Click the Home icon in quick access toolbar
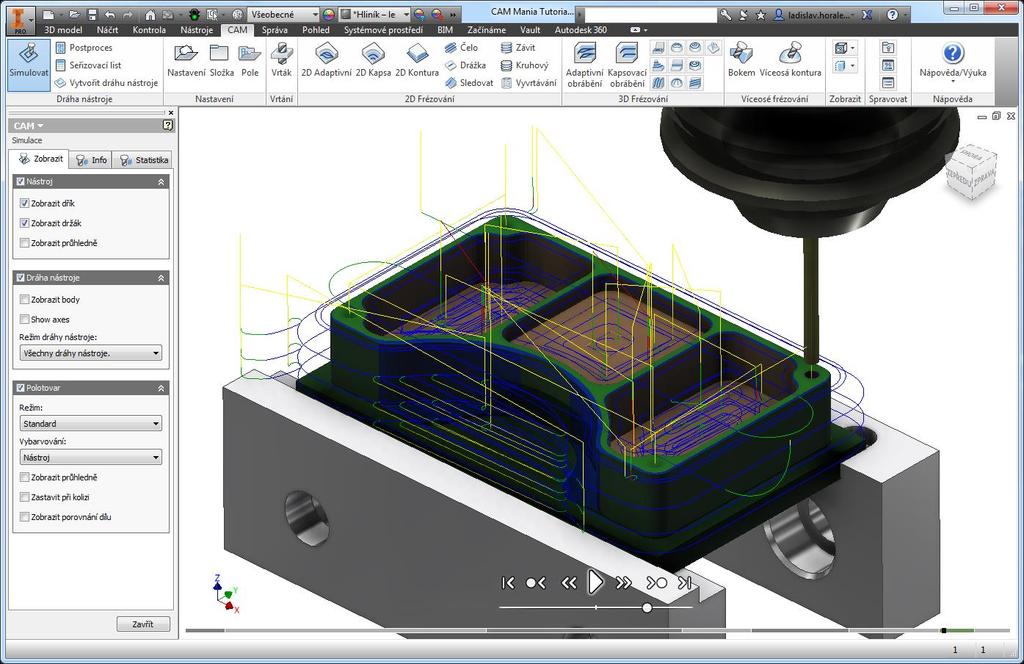 [x=150, y=14]
